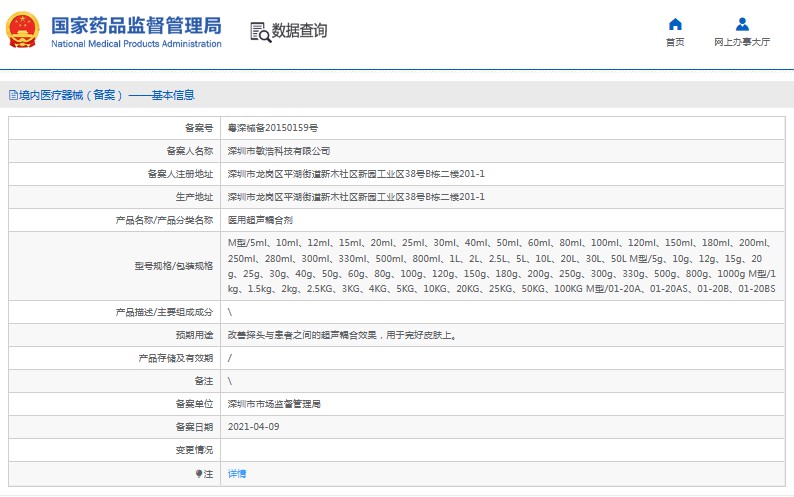Select the 备案号 field label
The width and height of the screenshot is (794, 497).
(x=199, y=128)
